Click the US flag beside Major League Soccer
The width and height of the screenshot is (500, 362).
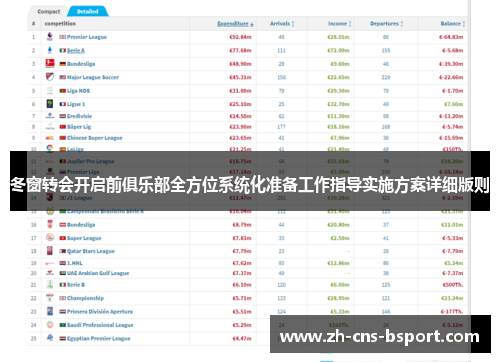click(x=63, y=77)
